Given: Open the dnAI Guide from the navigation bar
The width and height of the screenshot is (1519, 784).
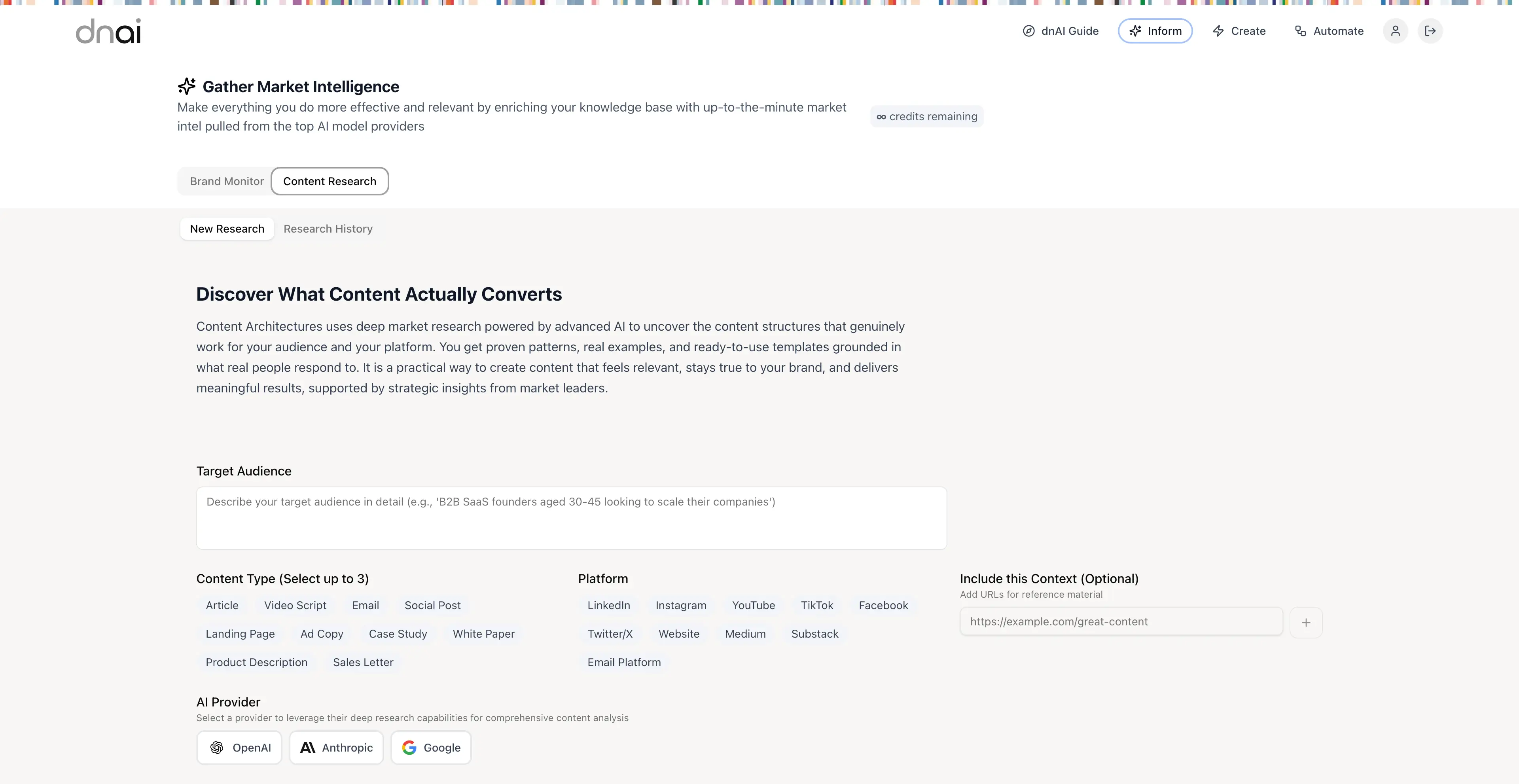Looking at the screenshot, I should coord(1060,30).
